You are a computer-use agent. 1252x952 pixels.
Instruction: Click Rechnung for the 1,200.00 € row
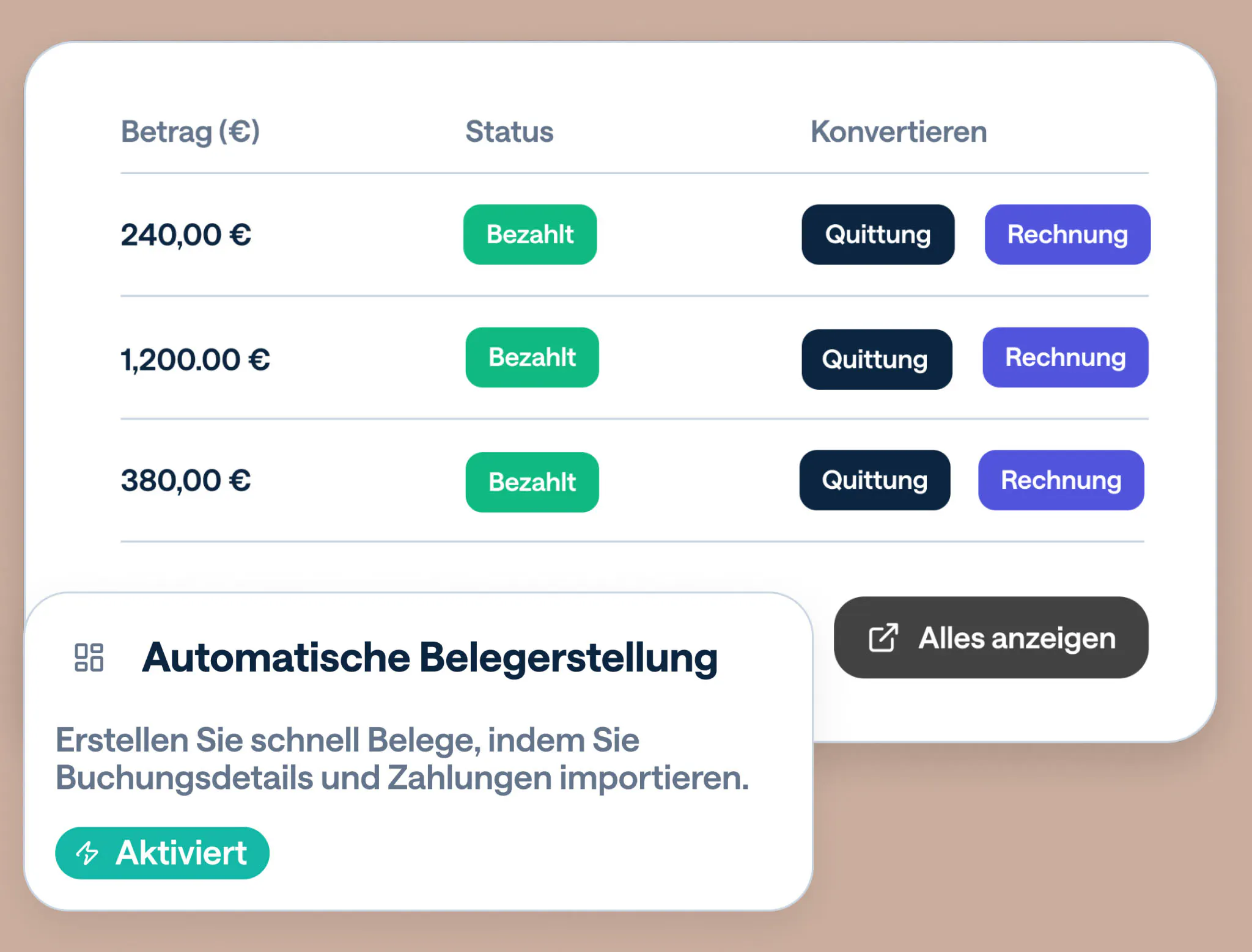coord(1065,357)
